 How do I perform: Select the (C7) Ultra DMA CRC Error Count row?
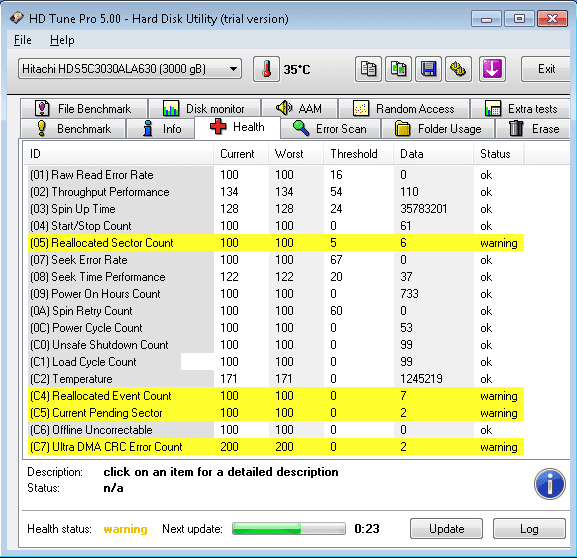coord(276,446)
